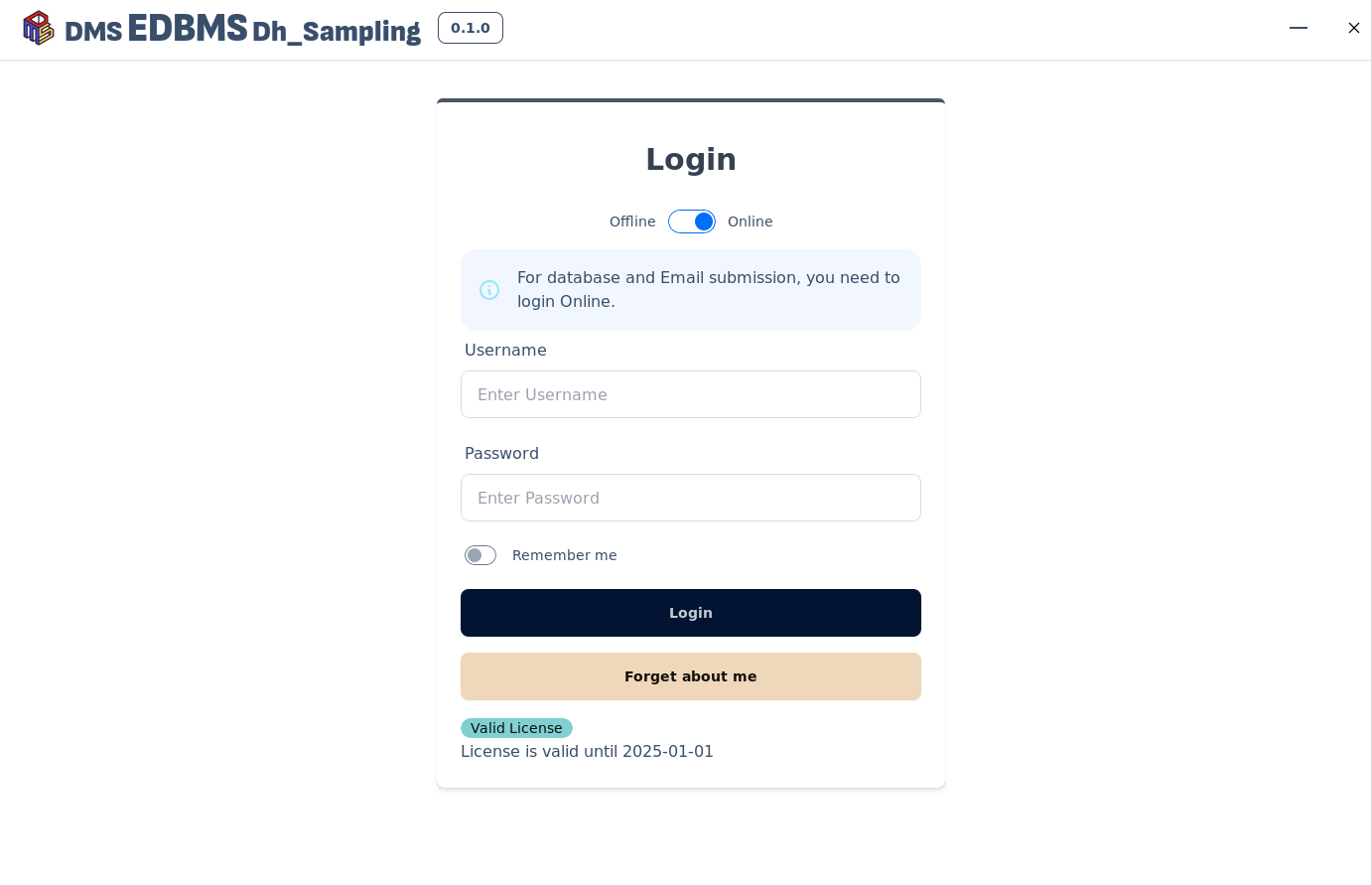Click the Online label
The image size is (1372, 885).
click(x=750, y=221)
